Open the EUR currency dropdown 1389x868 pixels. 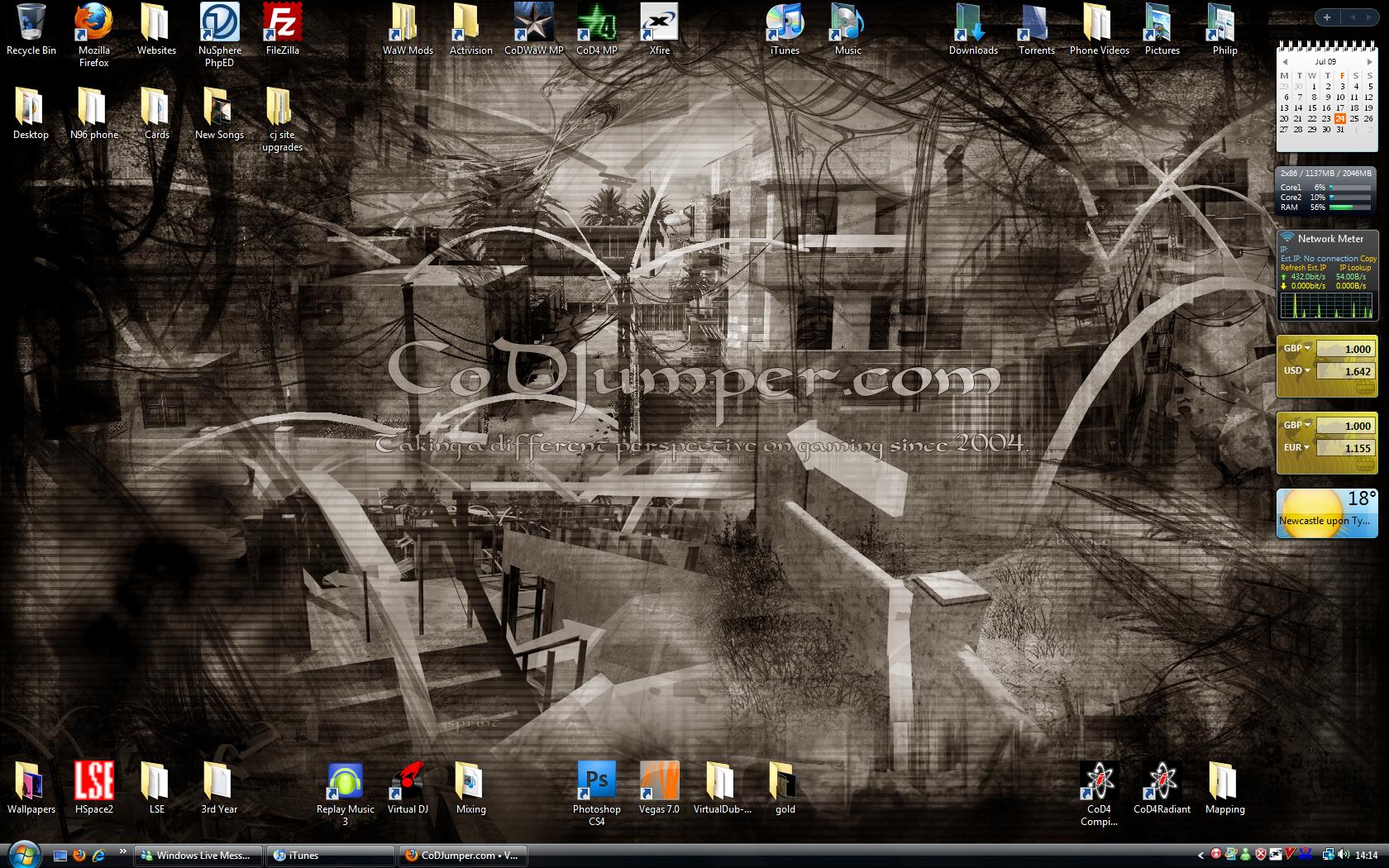pos(1296,447)
